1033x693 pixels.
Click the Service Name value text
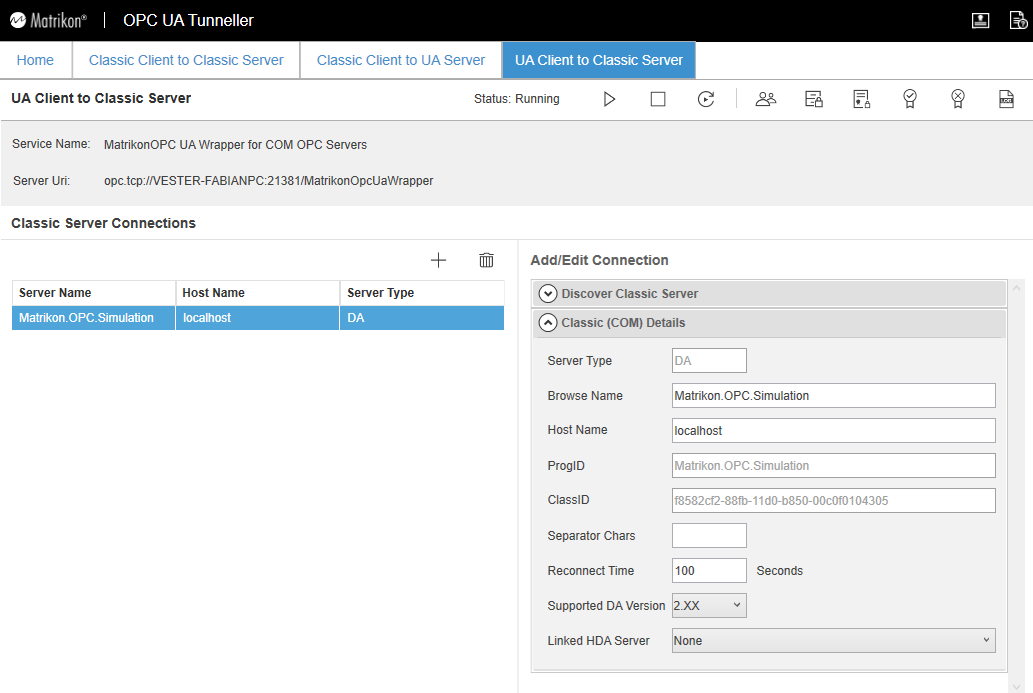point(235,144)
